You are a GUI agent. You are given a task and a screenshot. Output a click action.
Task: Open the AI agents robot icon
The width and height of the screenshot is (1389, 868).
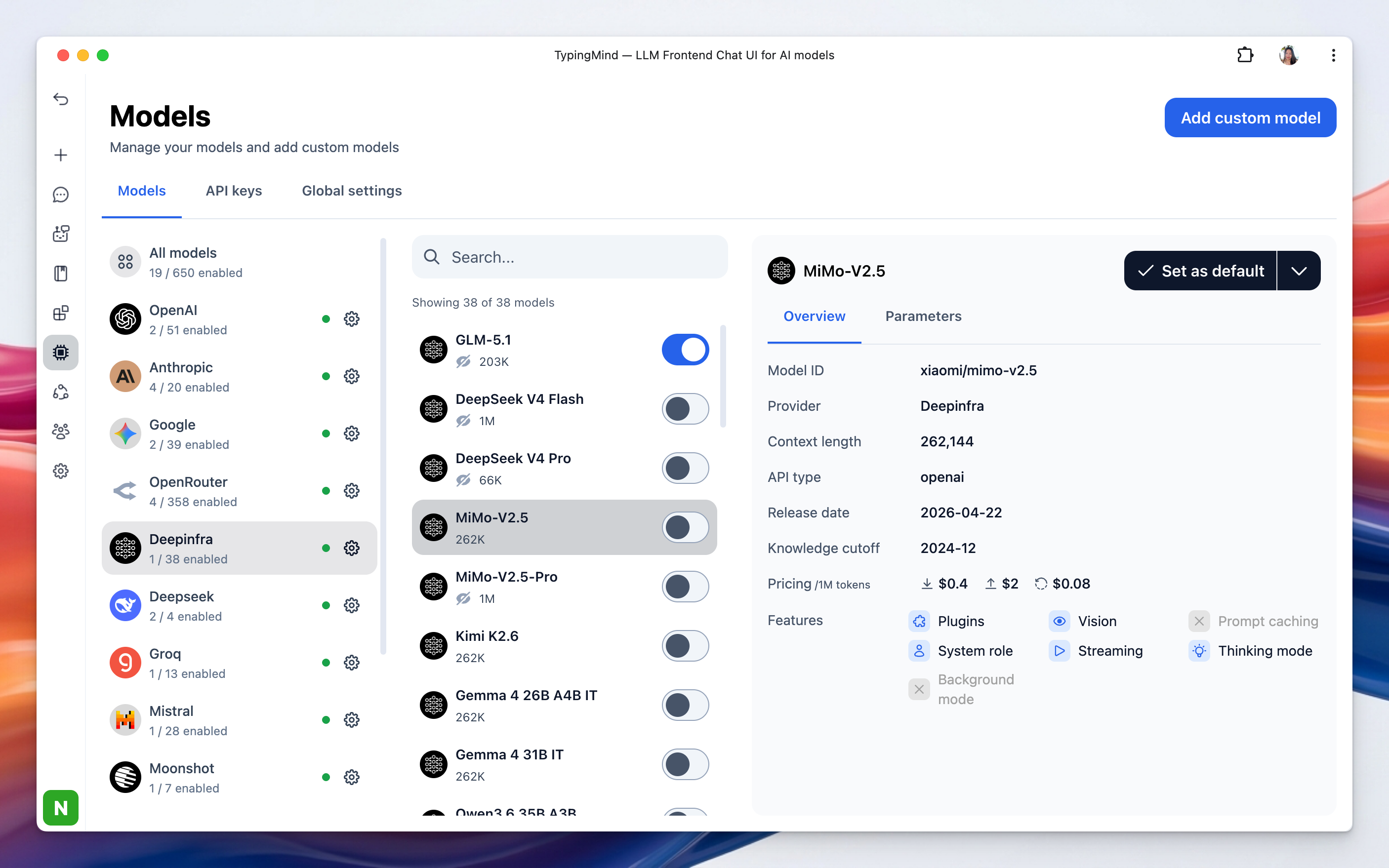tap(61, 234)
